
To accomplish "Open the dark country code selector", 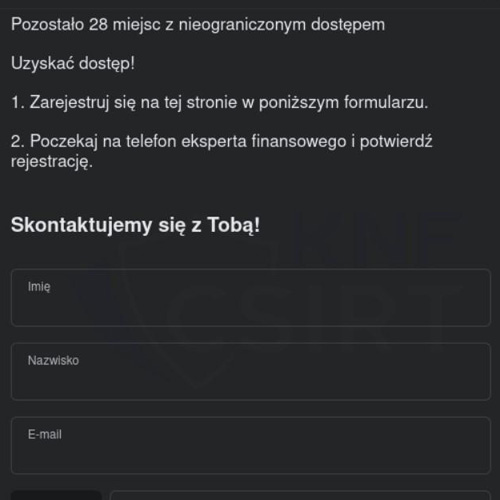I will (x=56, y=495).
